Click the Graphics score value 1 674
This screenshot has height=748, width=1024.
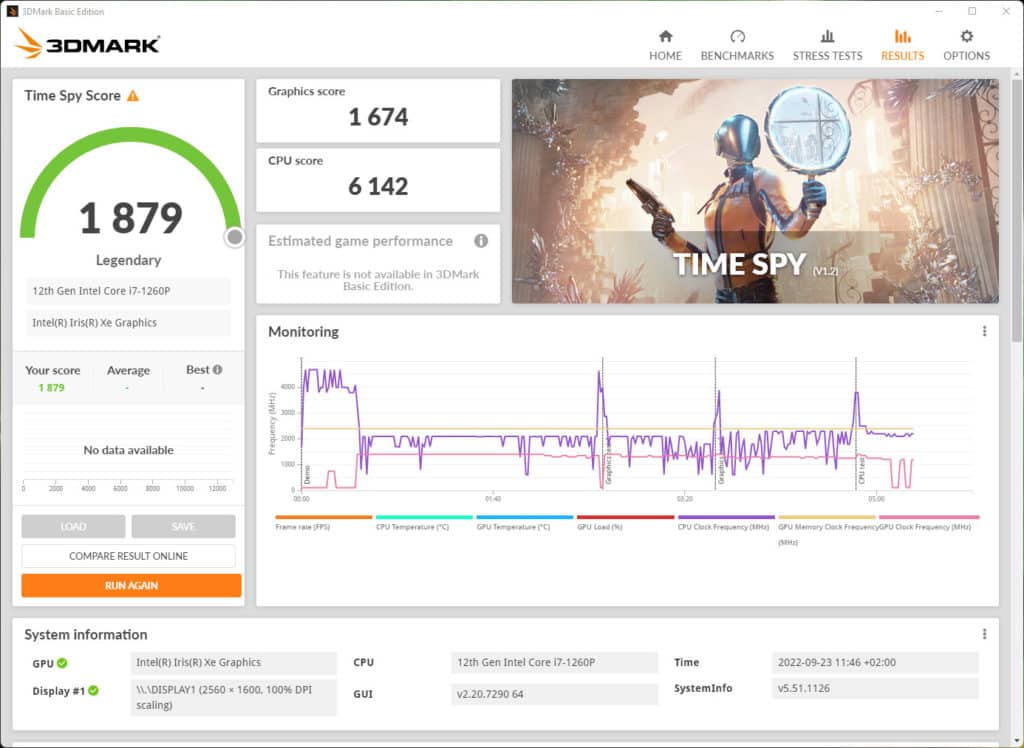(x=378, y=117)
